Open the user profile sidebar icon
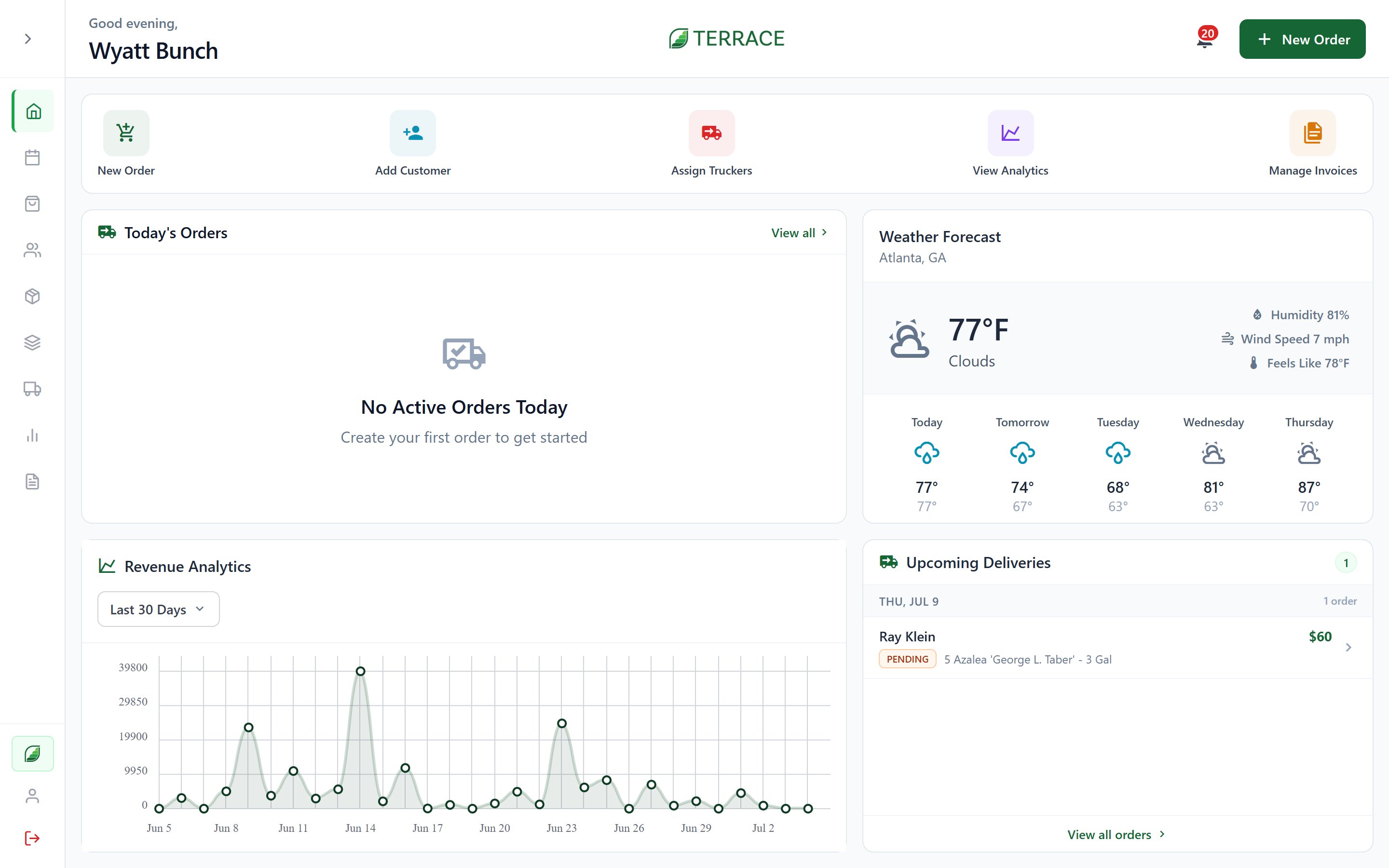 (33, 796)
